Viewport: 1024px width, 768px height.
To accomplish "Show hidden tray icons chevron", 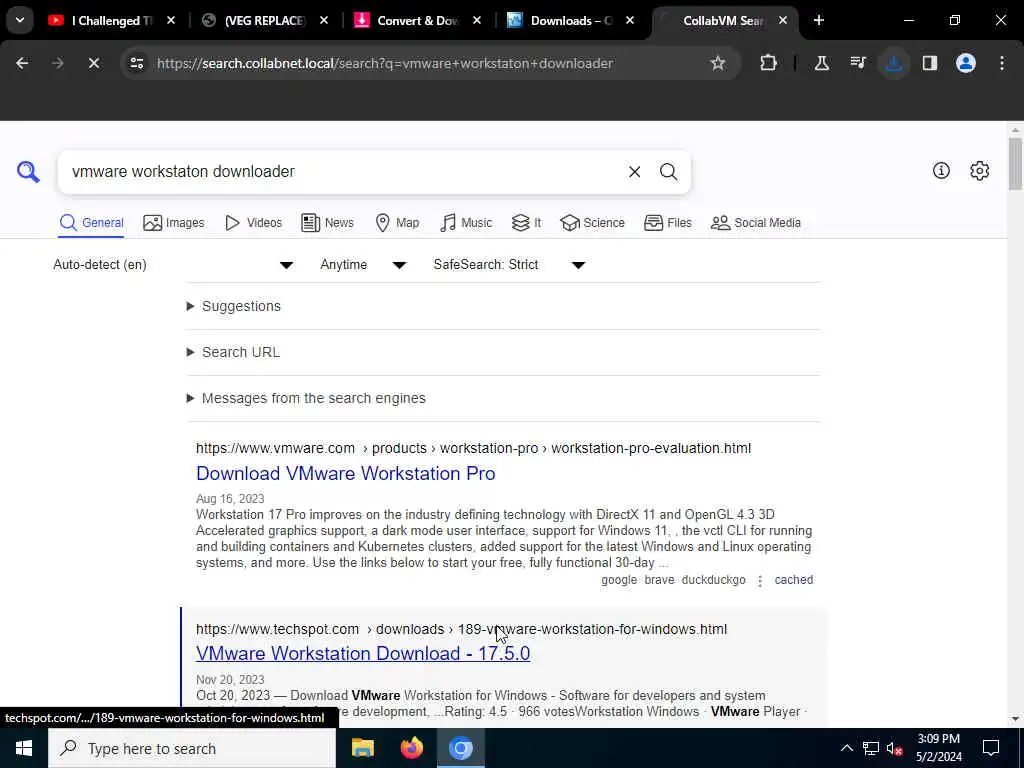I will click(x=846, y=748).
